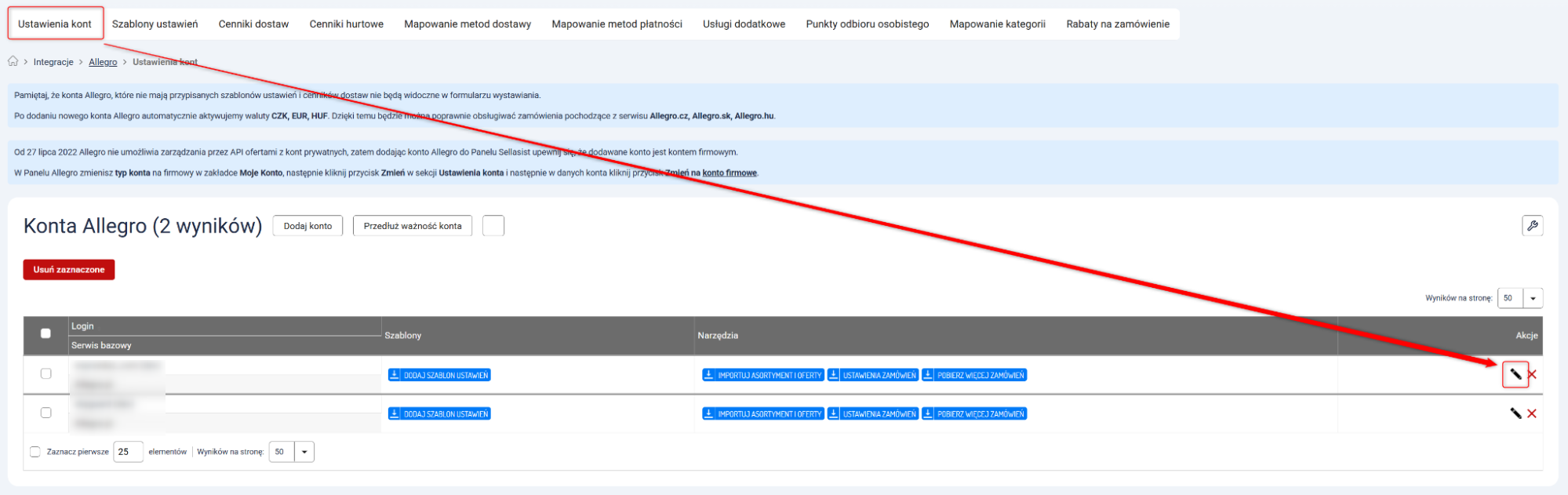Toggle the Zaznacz pierwsze checkbox

[x=35, y=452]
